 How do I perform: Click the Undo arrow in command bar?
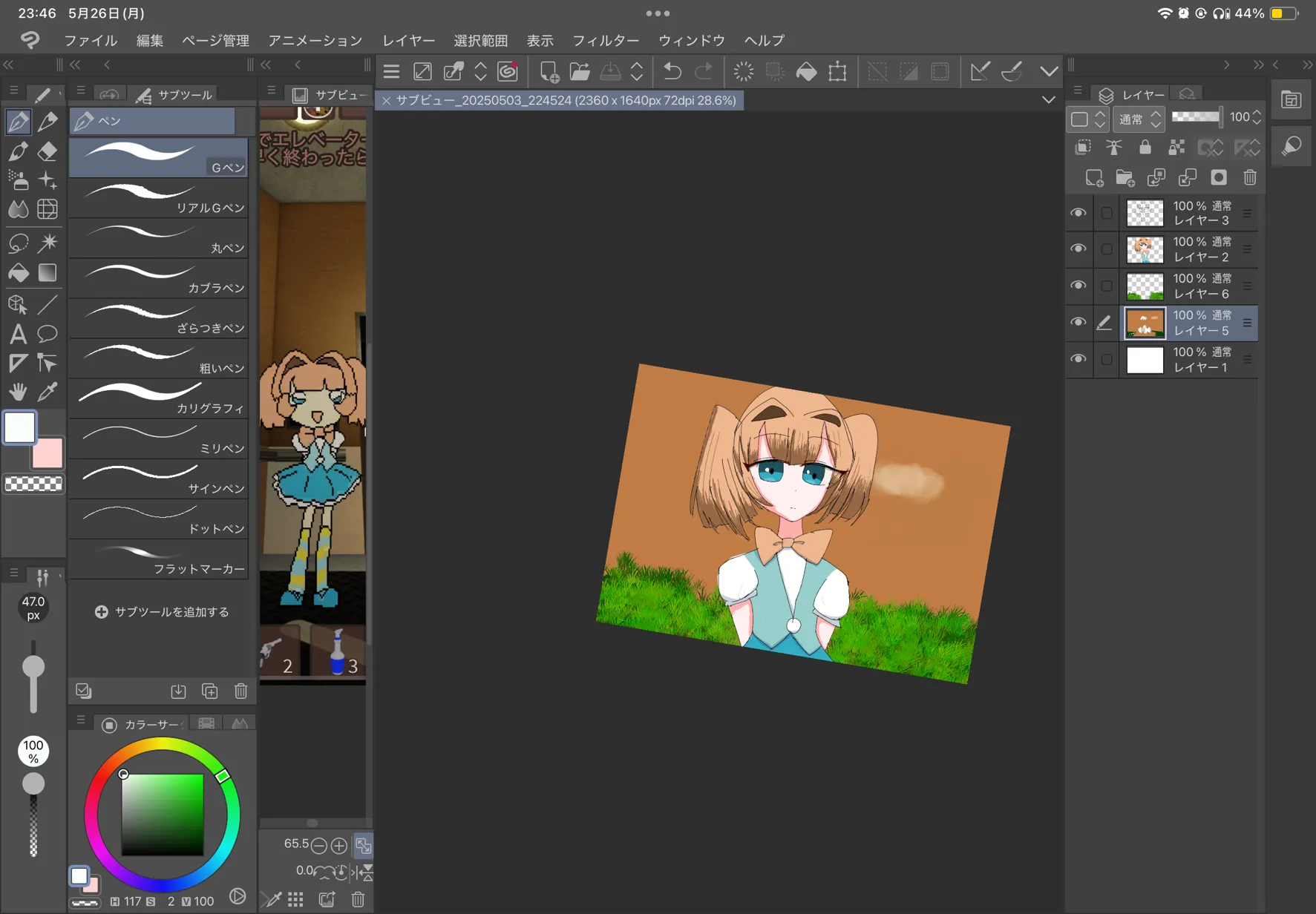(x=672, y=71)
